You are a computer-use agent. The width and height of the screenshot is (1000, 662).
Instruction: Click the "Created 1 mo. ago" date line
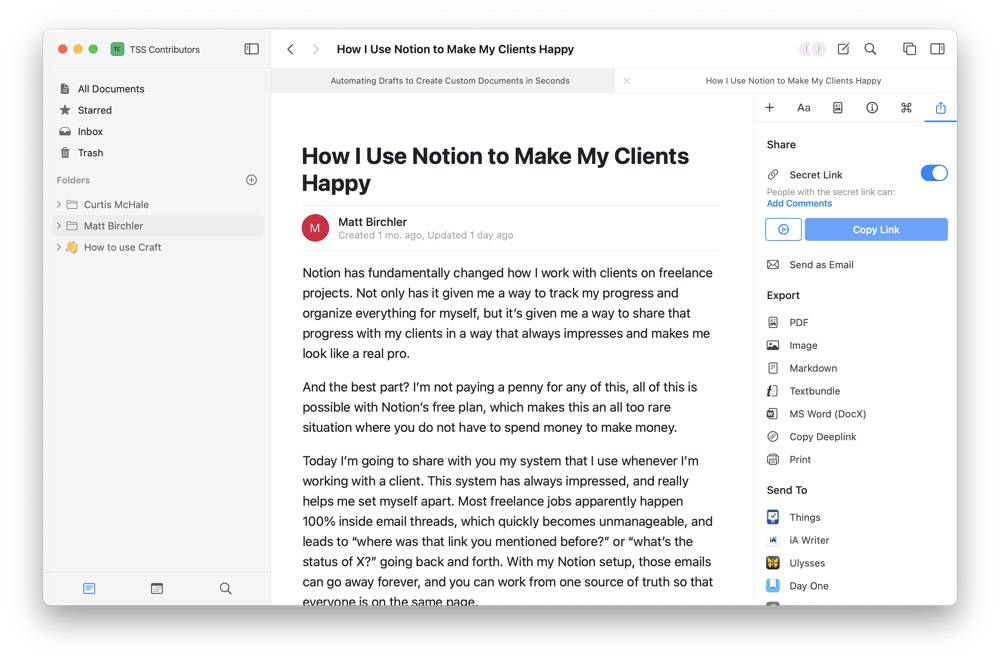pos(425,235)
